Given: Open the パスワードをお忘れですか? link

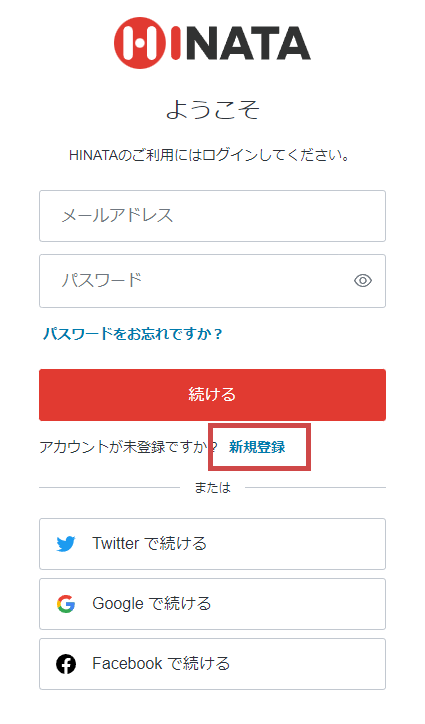Looking at the screenshot, I should point(133,333).
